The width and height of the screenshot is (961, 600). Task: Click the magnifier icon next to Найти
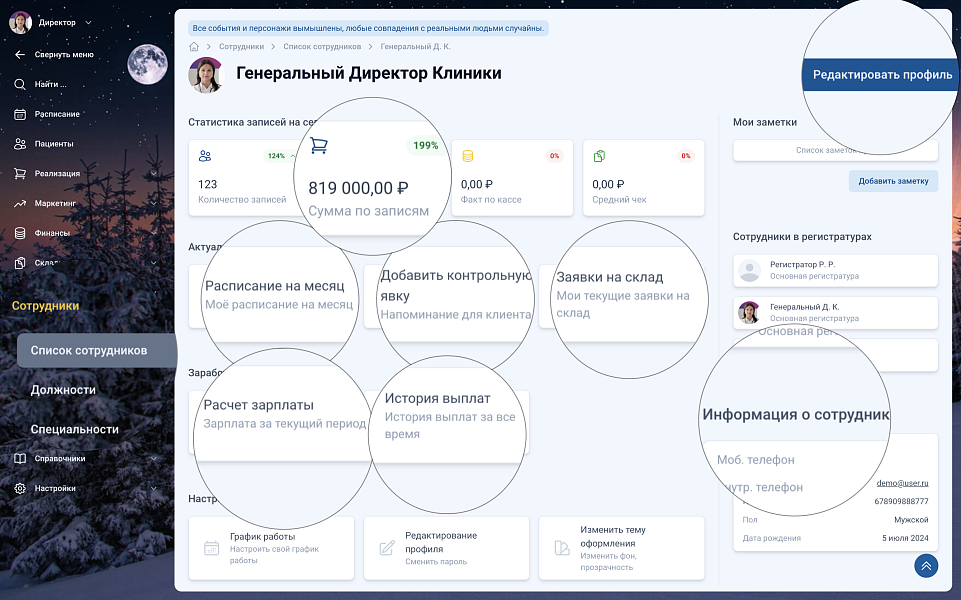(20, 84)
